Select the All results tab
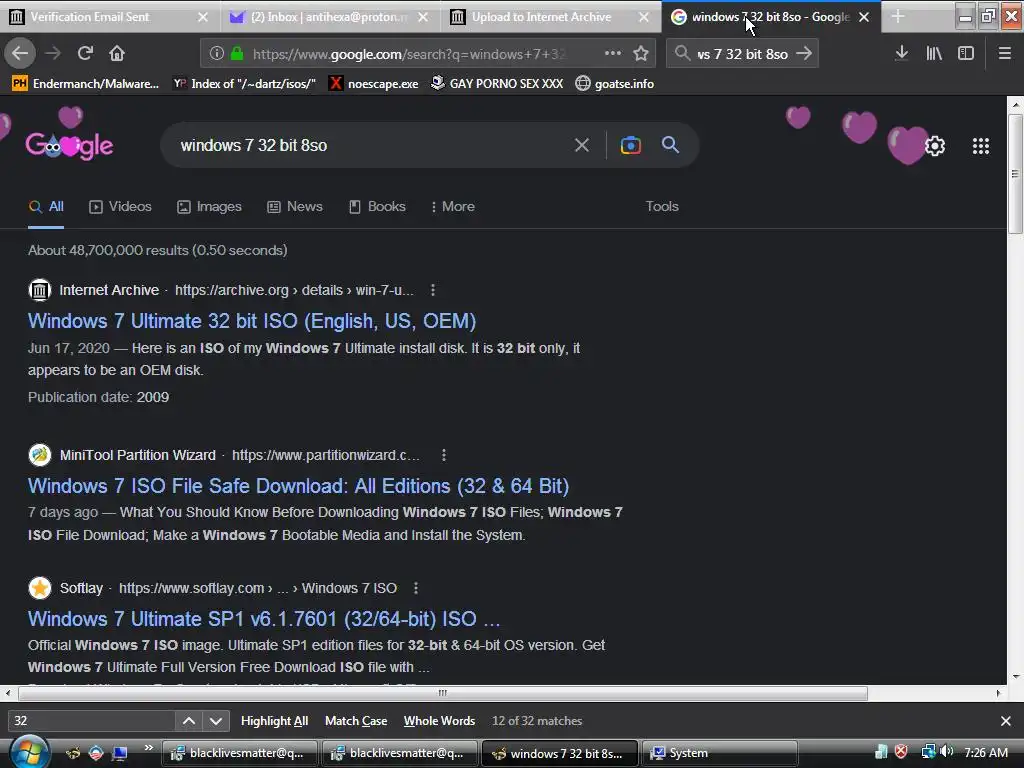Image resolution: width=1024 pixels, height=768 pixels. tap(46, 206)
